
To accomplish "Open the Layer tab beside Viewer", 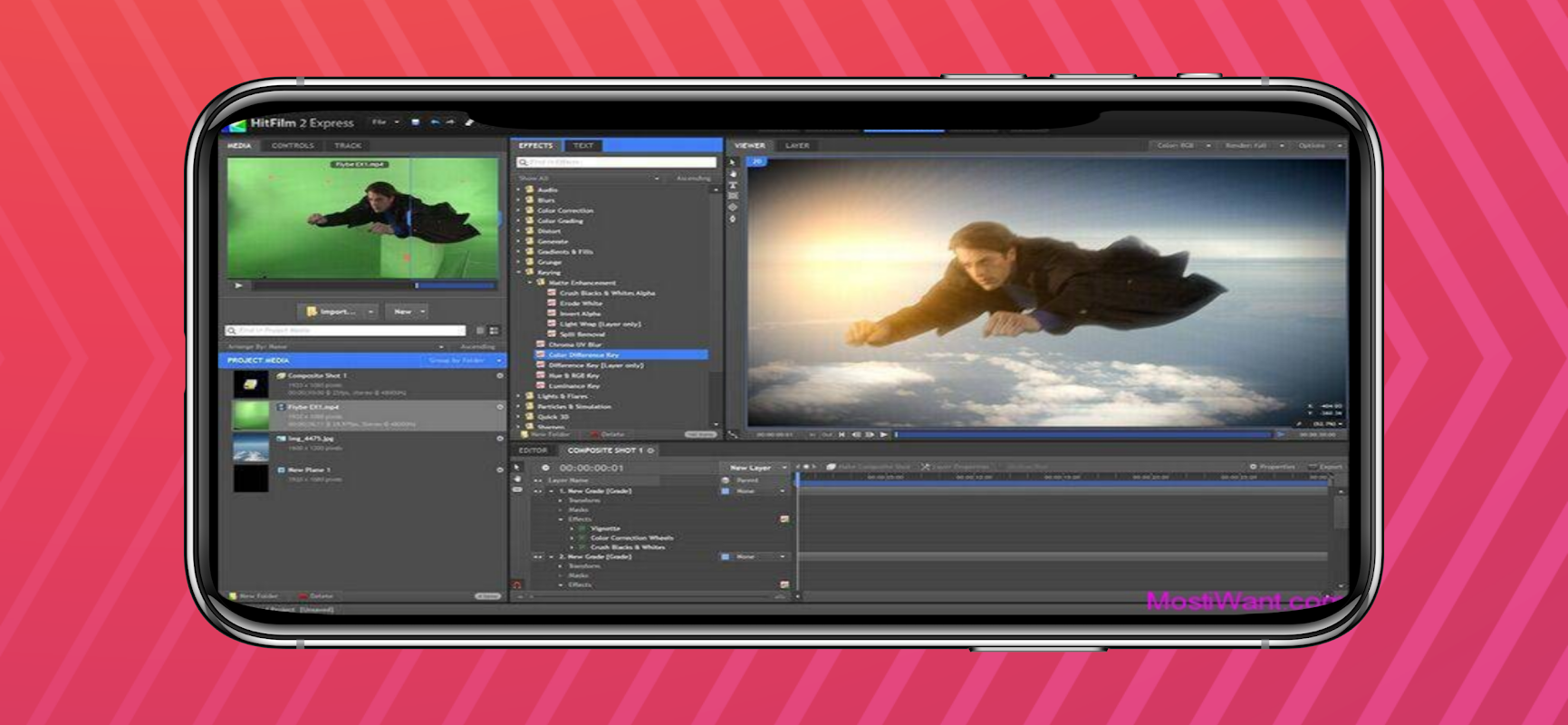I will click(797, 146).
